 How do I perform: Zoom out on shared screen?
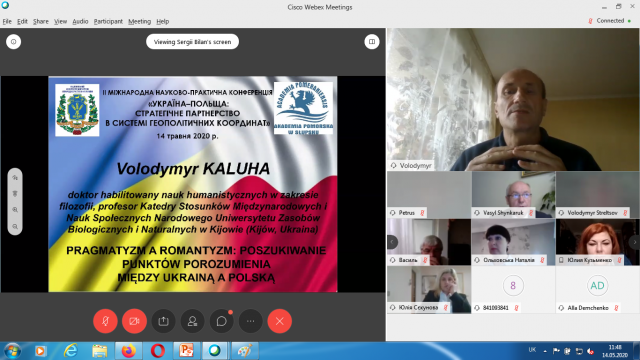tap(15, 227)
